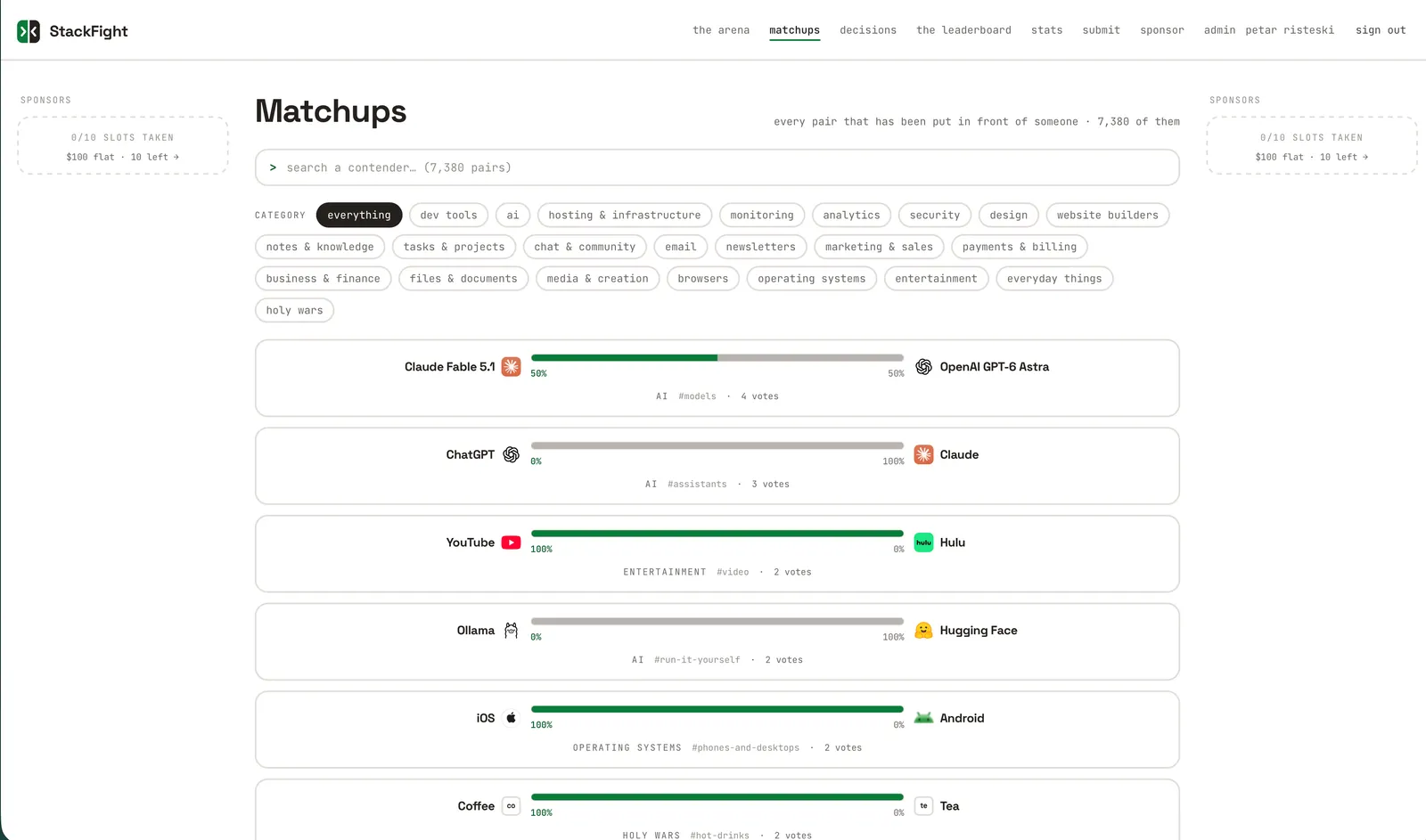Filter by design category
Image resolution: width=1426 pixels, height=840 pixels.
(1008, 215)
